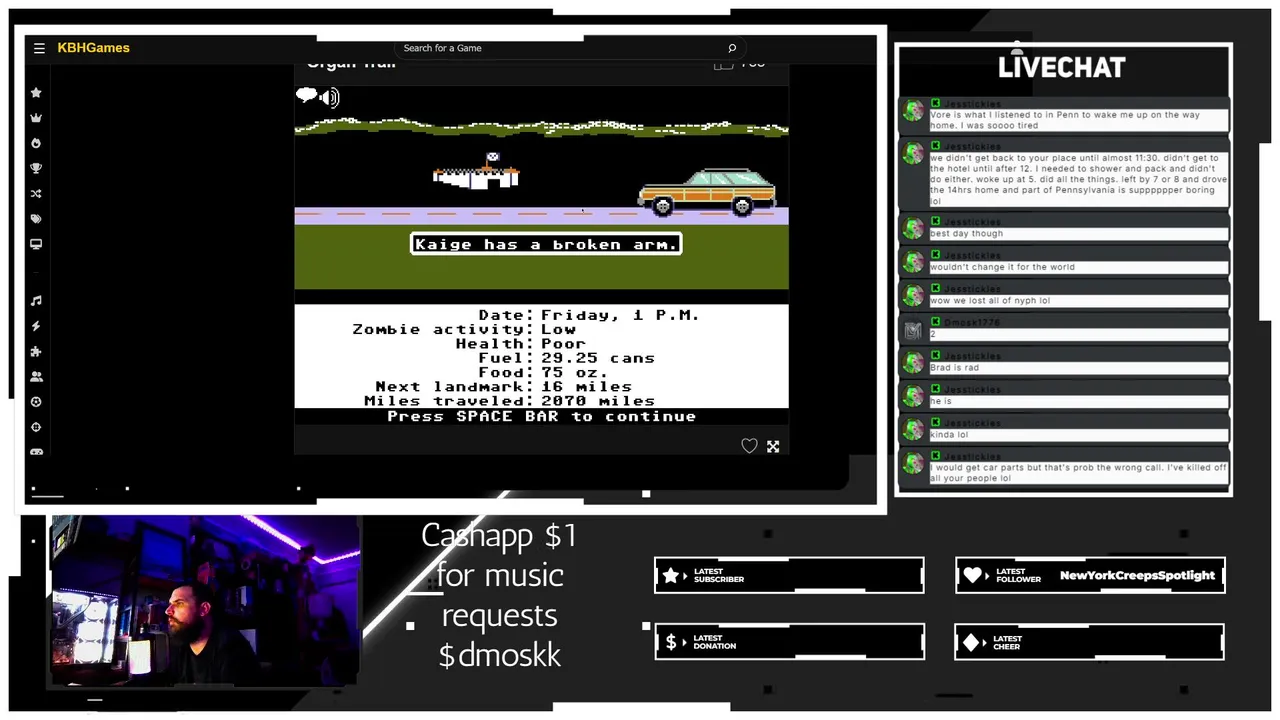This screenshot has width=1280, height=720.
Task: Select the crown icon in the sidebar
Action: (36, 118)
